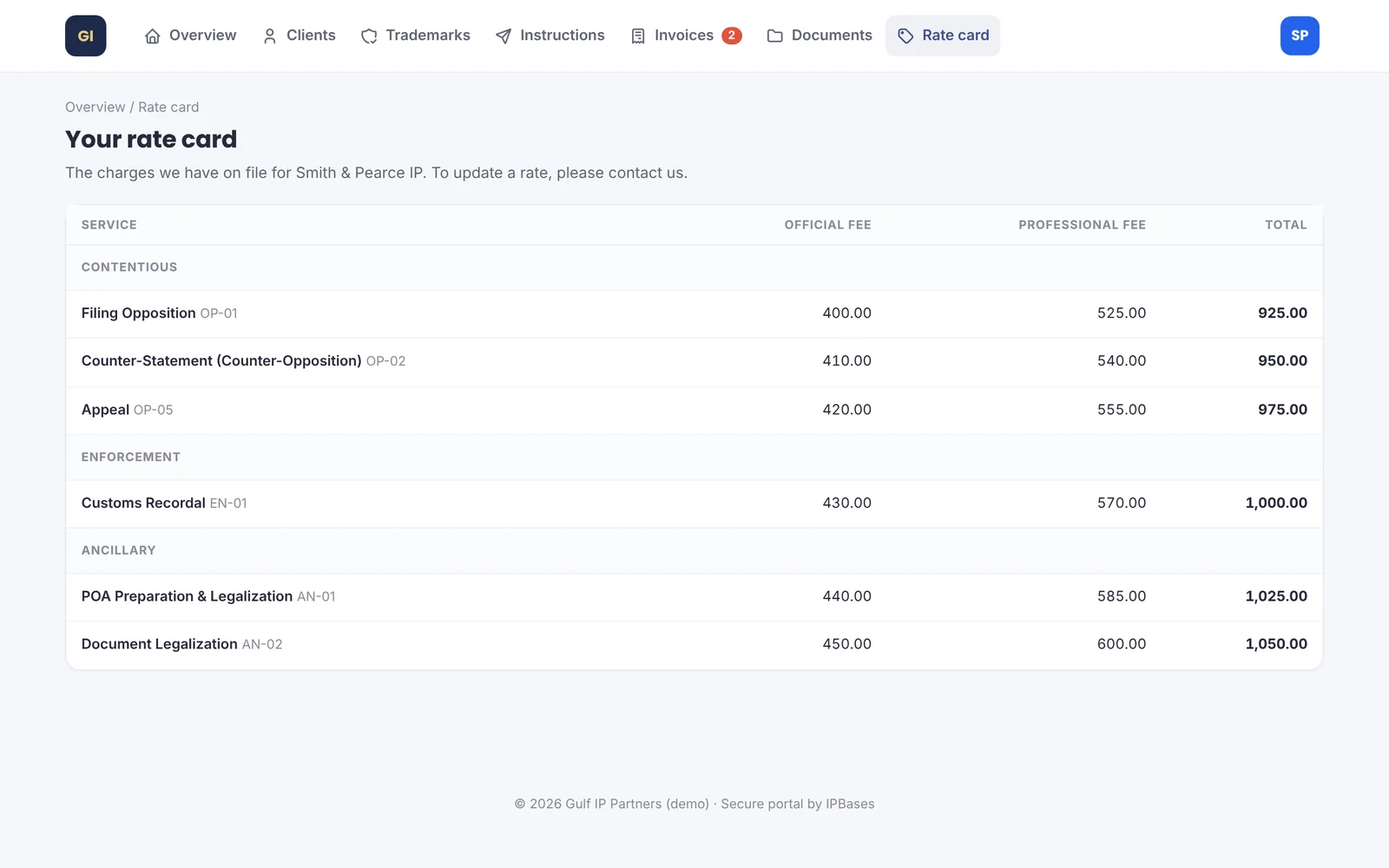The image size is (1389, 868).
Task: Click the Official Fee column header
Action: tap(828, 225)
